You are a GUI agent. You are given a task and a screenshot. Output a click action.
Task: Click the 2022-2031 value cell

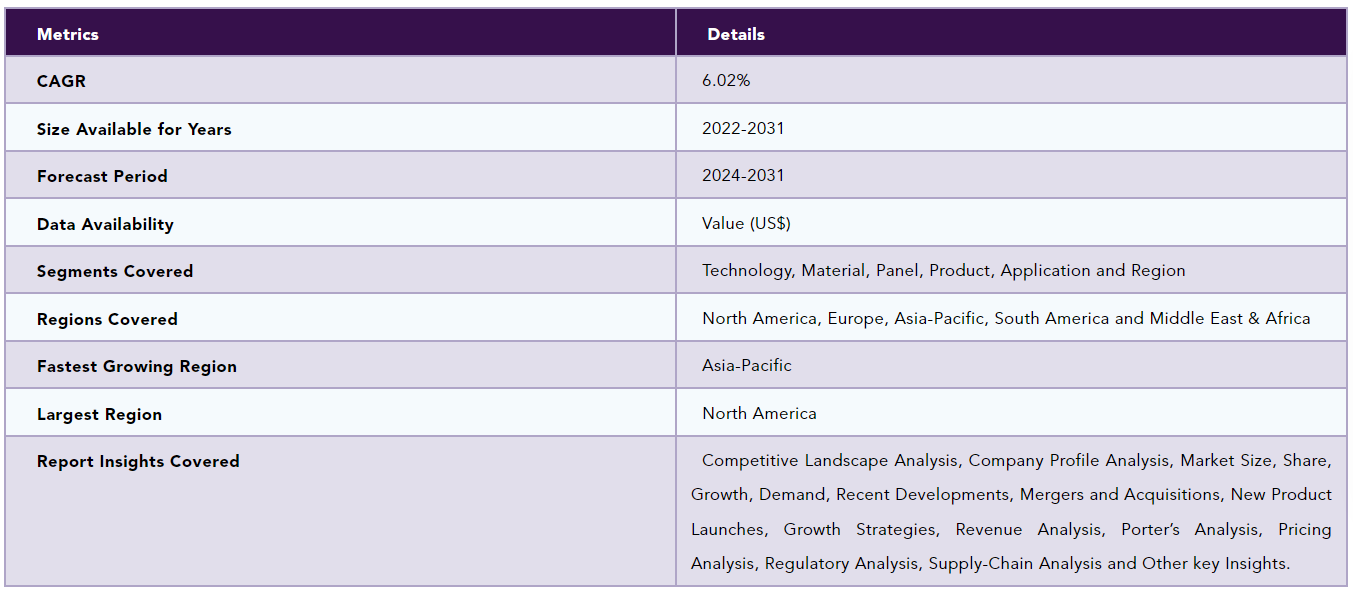[743, 128]
